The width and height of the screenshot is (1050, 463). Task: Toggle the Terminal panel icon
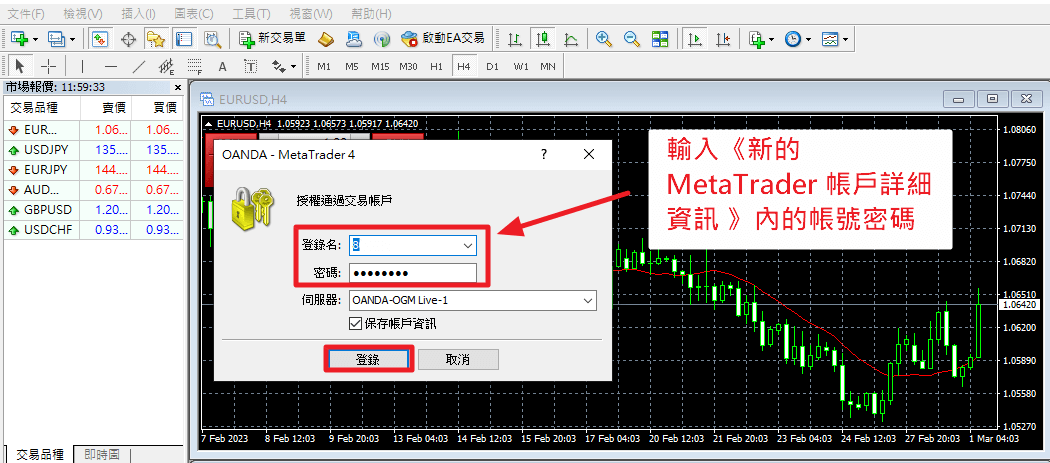coord(183,39)
